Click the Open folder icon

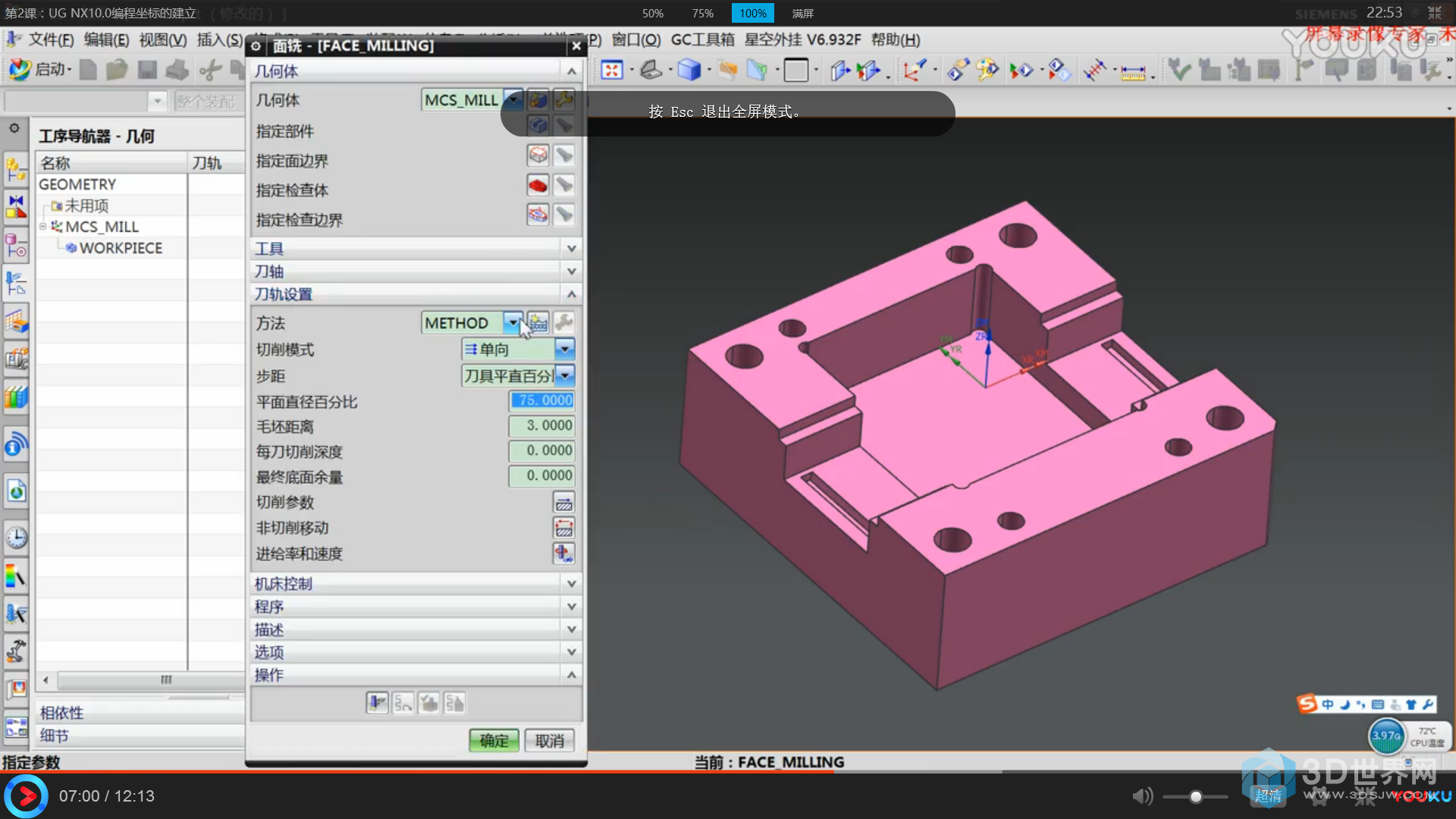[117, 71]
